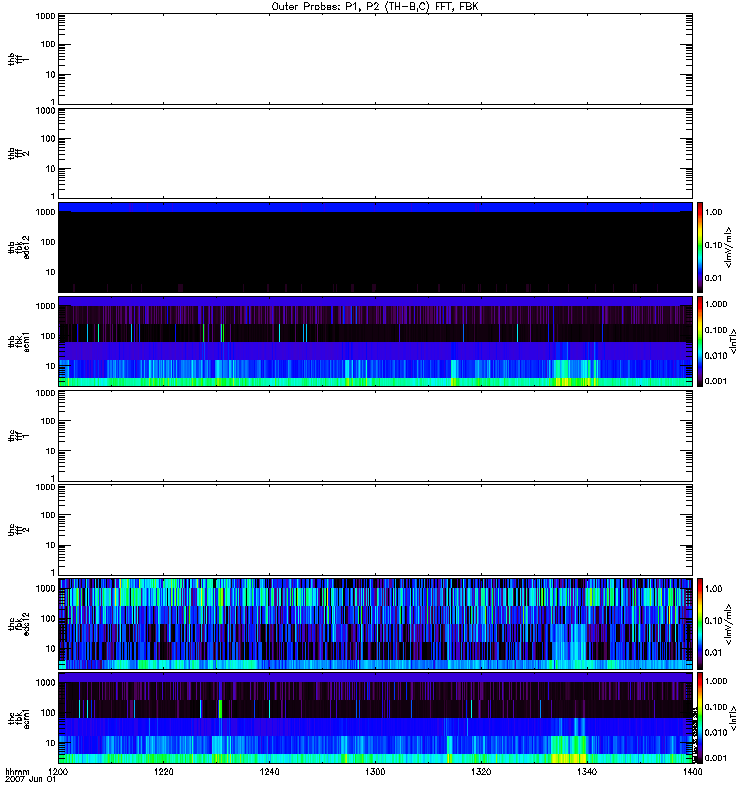Click the 1240 time label on the x-axis
Image resolution: width=750 pixels, height=800 pixels.
[x=269, y=771]
